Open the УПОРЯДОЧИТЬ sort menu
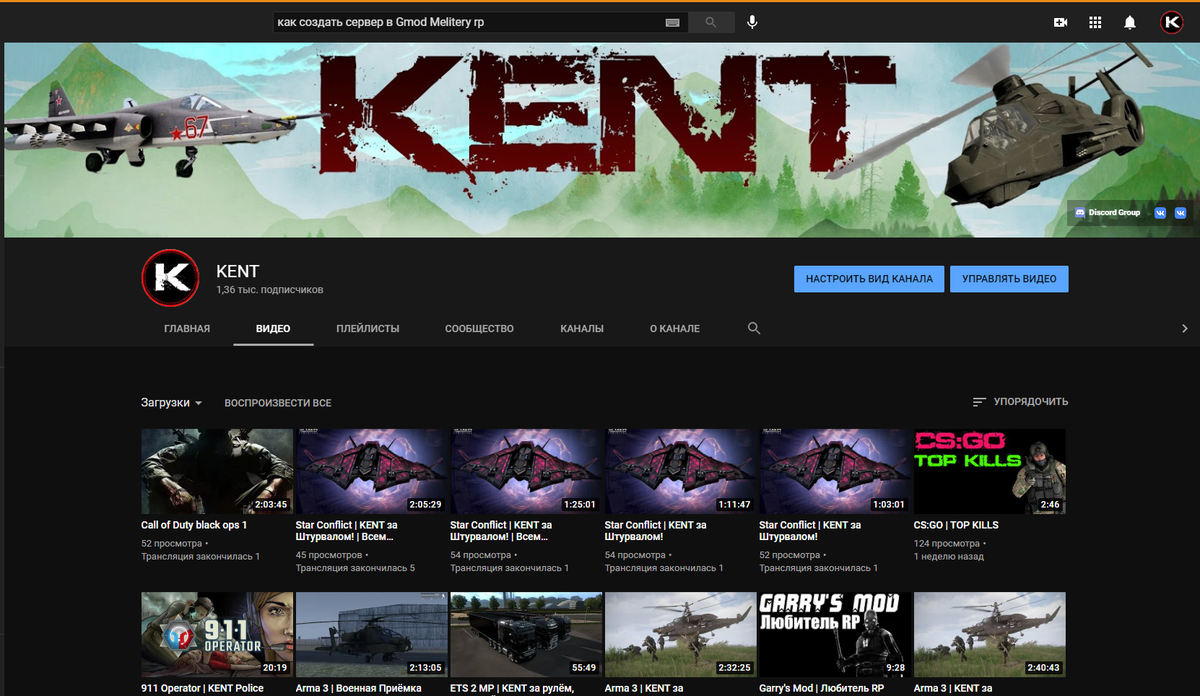 tap(1020, 402)
